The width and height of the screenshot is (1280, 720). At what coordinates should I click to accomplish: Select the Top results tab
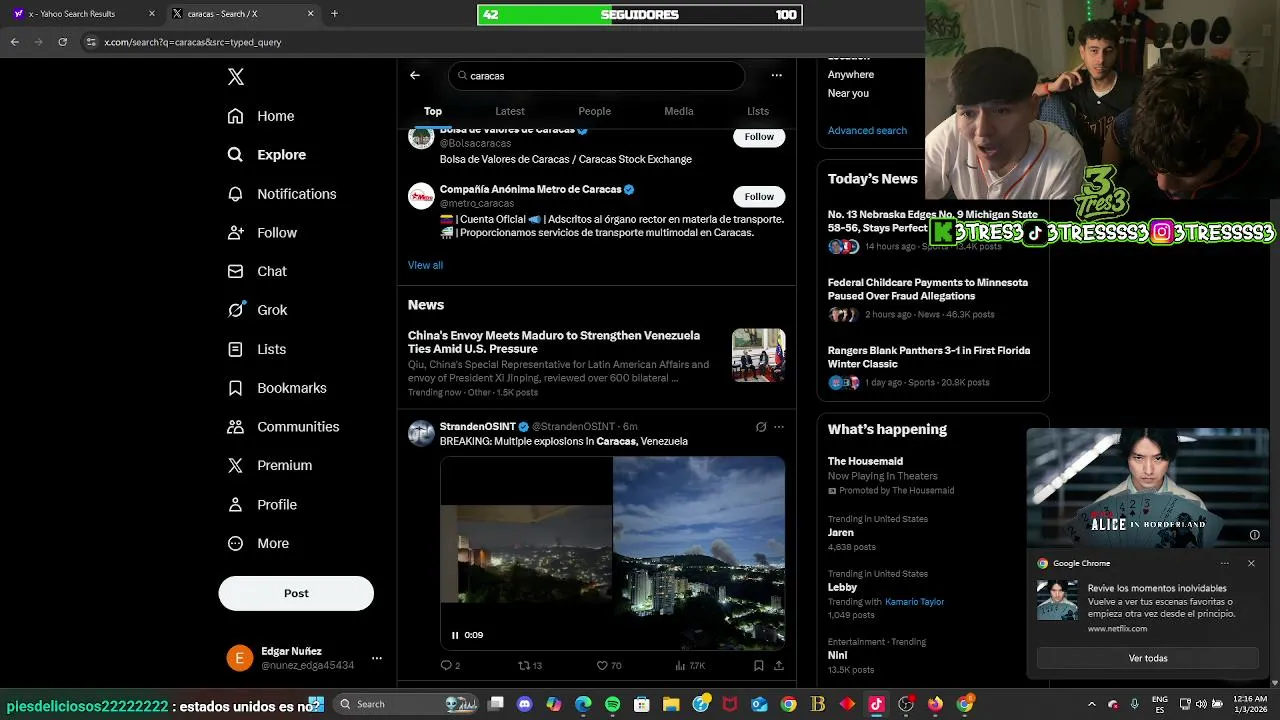(x=433, y=111)
